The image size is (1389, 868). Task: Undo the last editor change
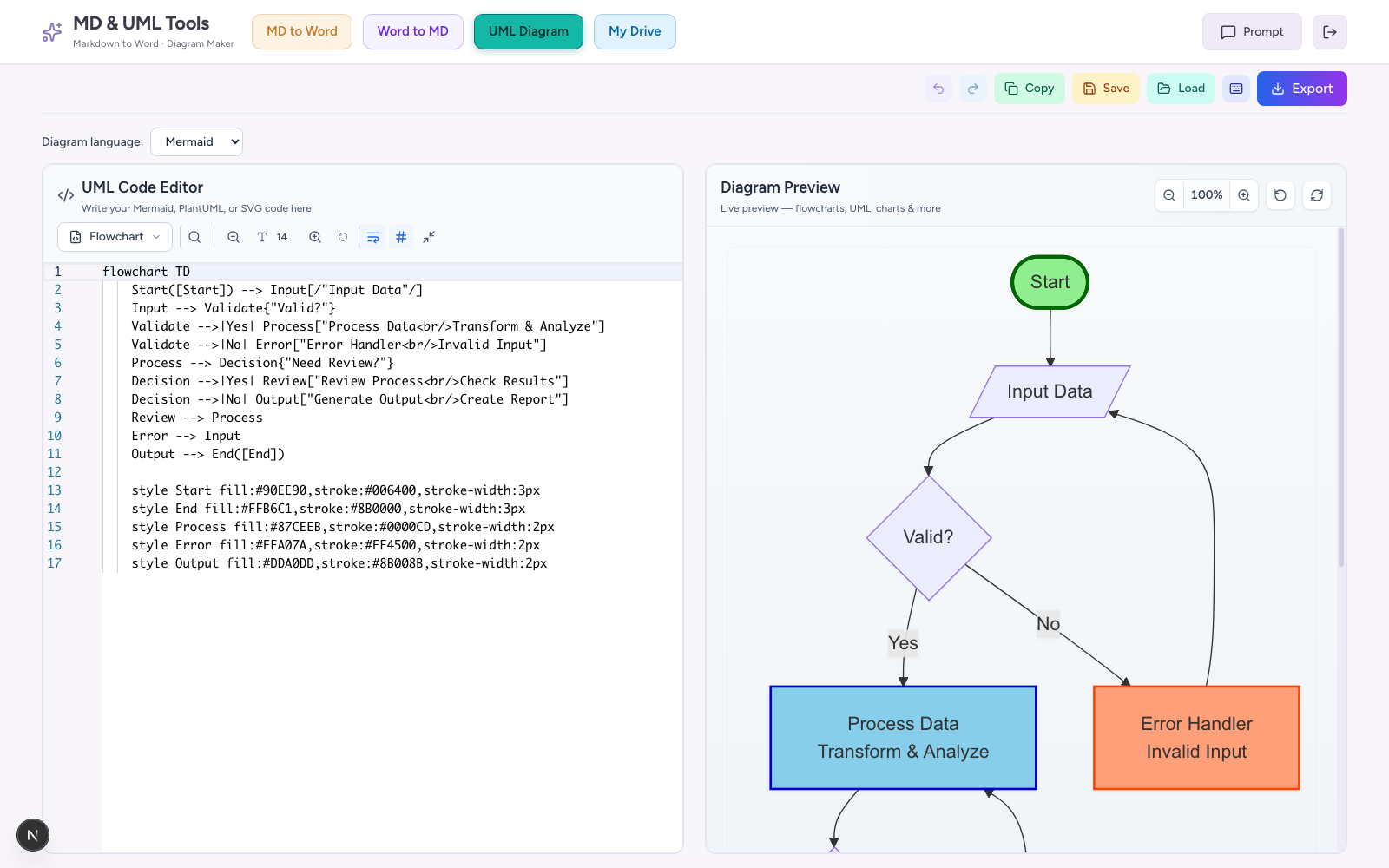click(x=938, y=89)
